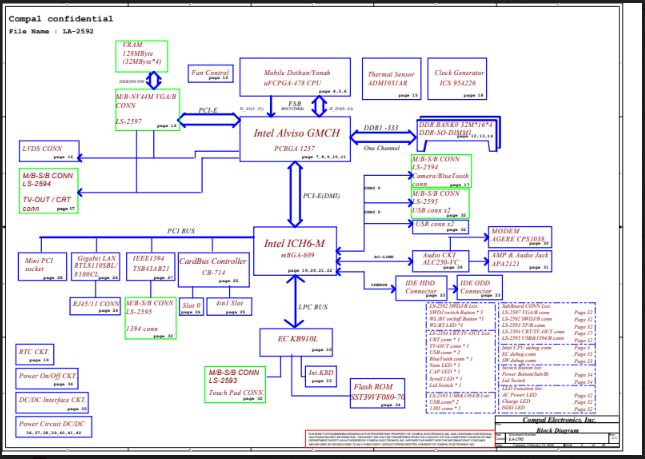Click the DDR BANK0 DDR-SO-DIMM block
The image size is (645, 459).
458,133
